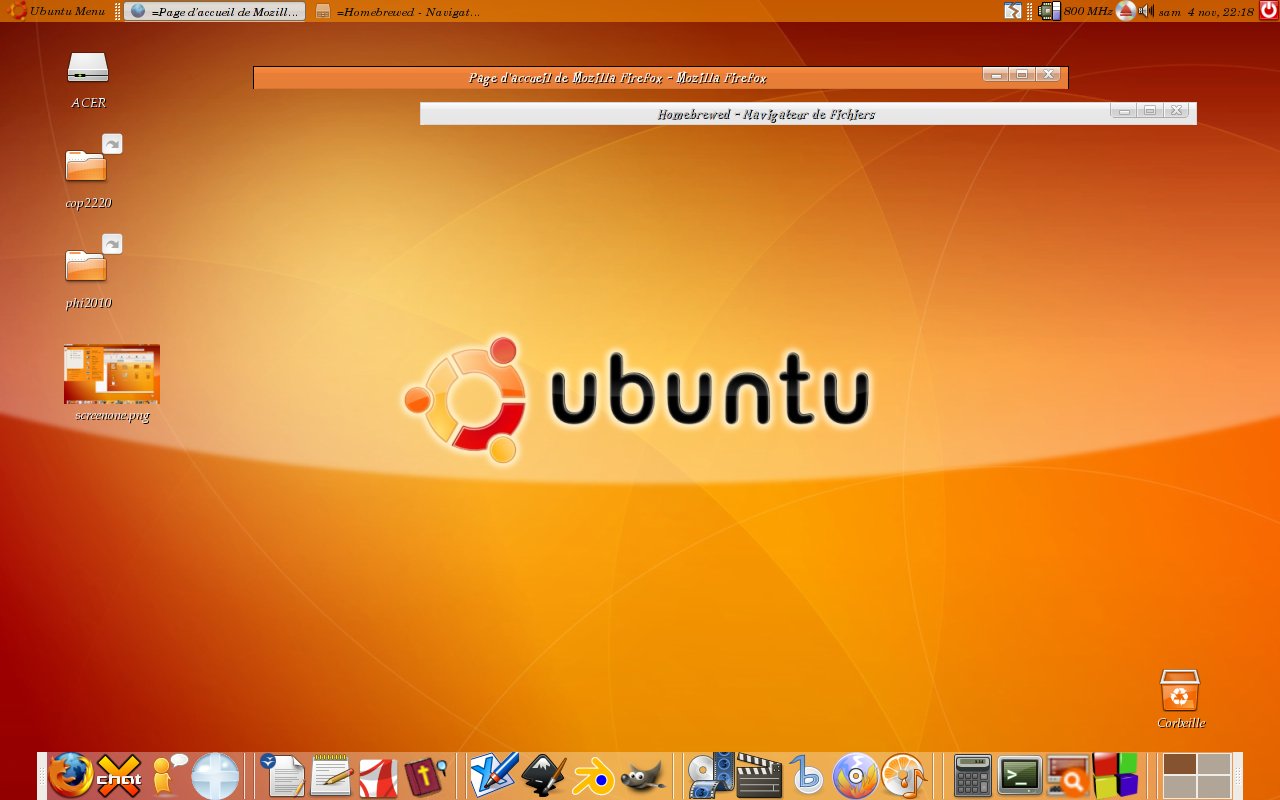The height and width of the screenshot is (800, 1280).
Task: Open the clapperboard video editor icon
Action: click(759, 776)
